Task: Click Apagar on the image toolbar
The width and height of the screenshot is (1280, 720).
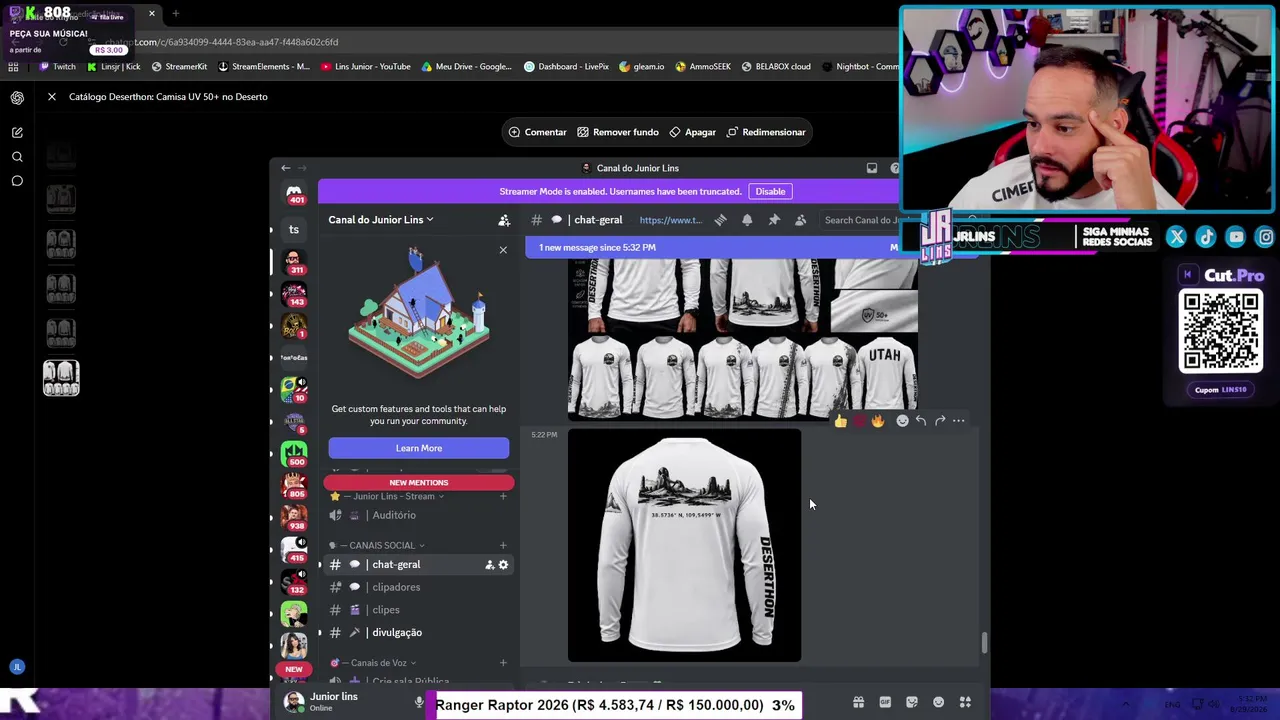Action: point(692,132)
